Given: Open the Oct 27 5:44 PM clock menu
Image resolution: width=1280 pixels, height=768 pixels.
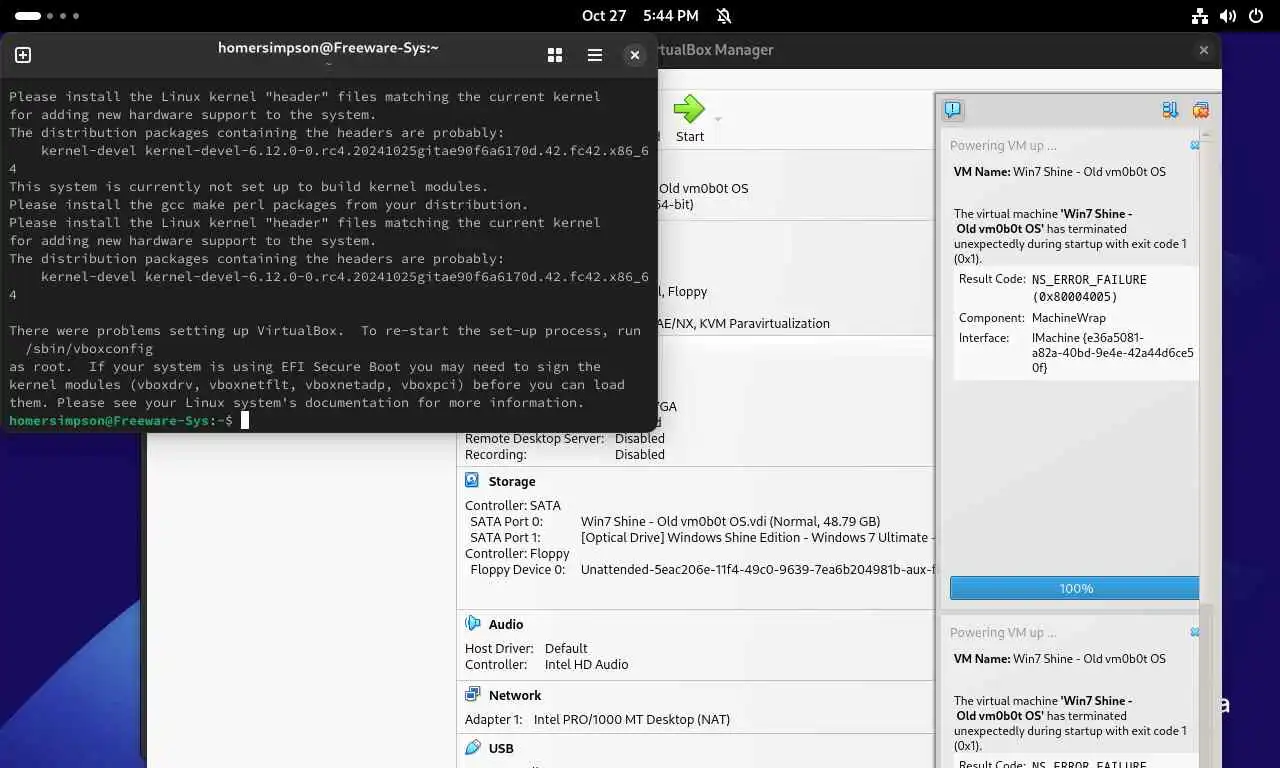Looking at the screenshot, I should 640,16.
